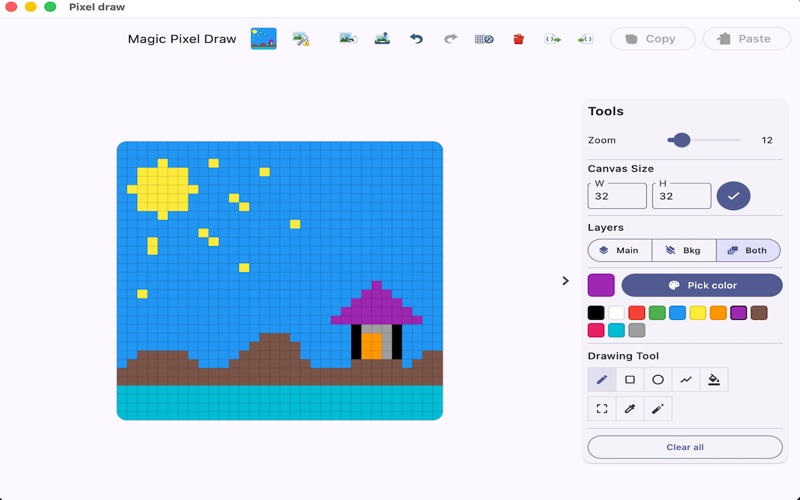Click the Copy button
The image size is (800, 500).
coord(653,39)
